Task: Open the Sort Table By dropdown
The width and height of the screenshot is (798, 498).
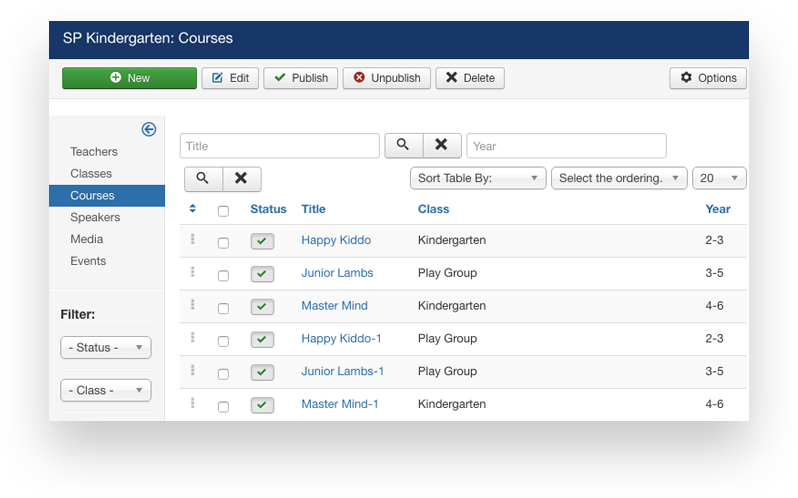Action: (478, 178)
